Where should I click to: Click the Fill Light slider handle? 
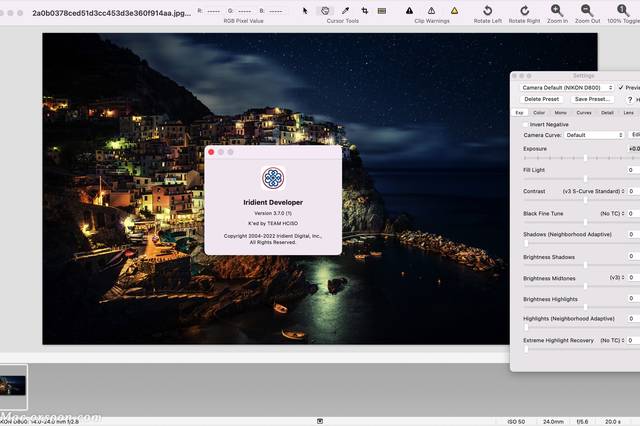point(585,179)
